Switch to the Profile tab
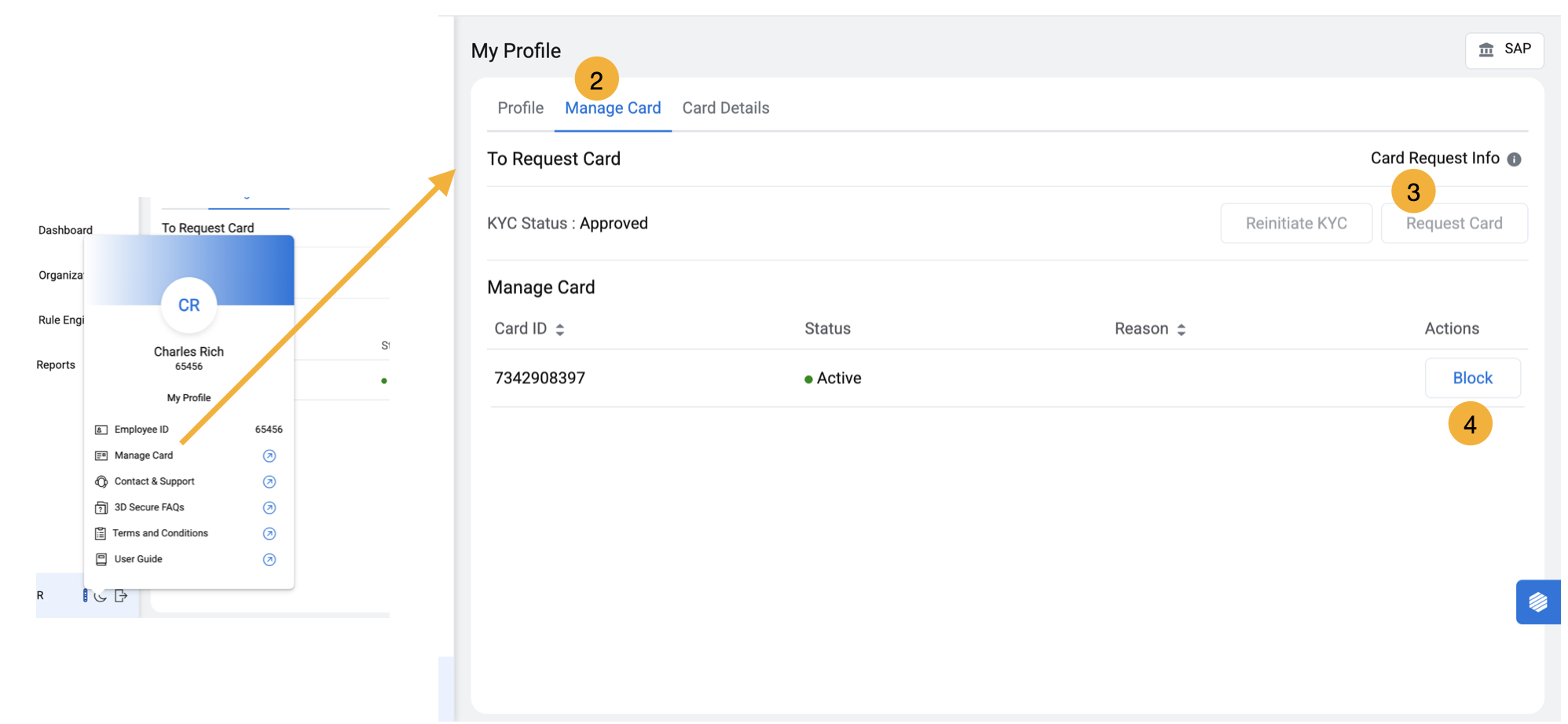Viewport: 1568px width, 724px height. coord(520,108)
